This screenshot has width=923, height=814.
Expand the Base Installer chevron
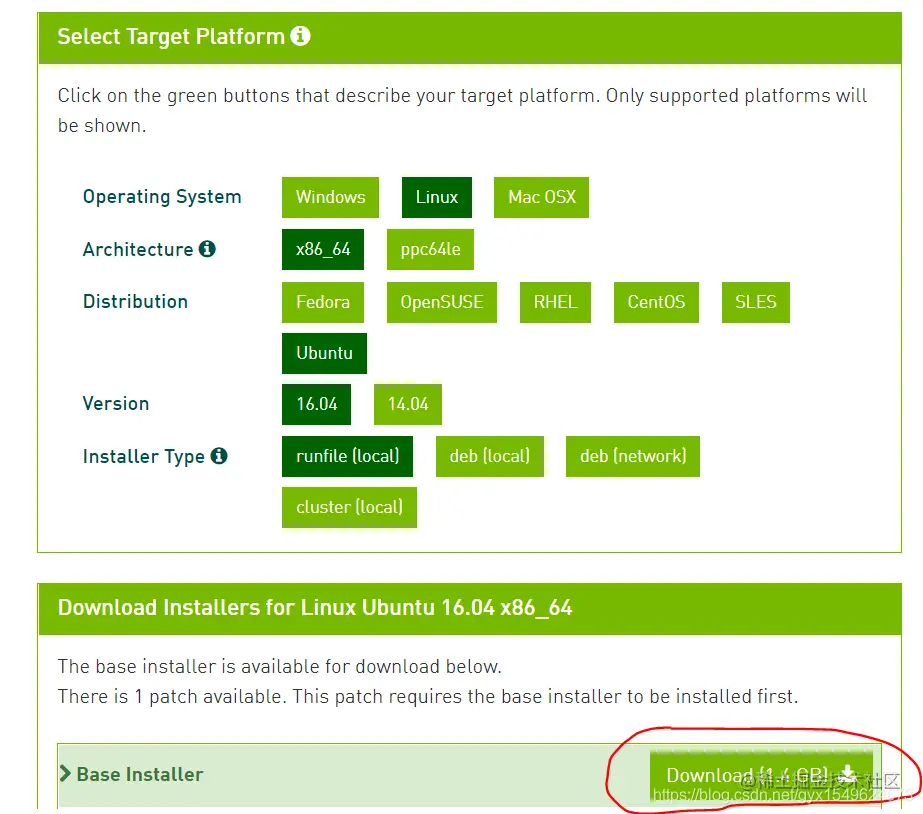(65, 773)
